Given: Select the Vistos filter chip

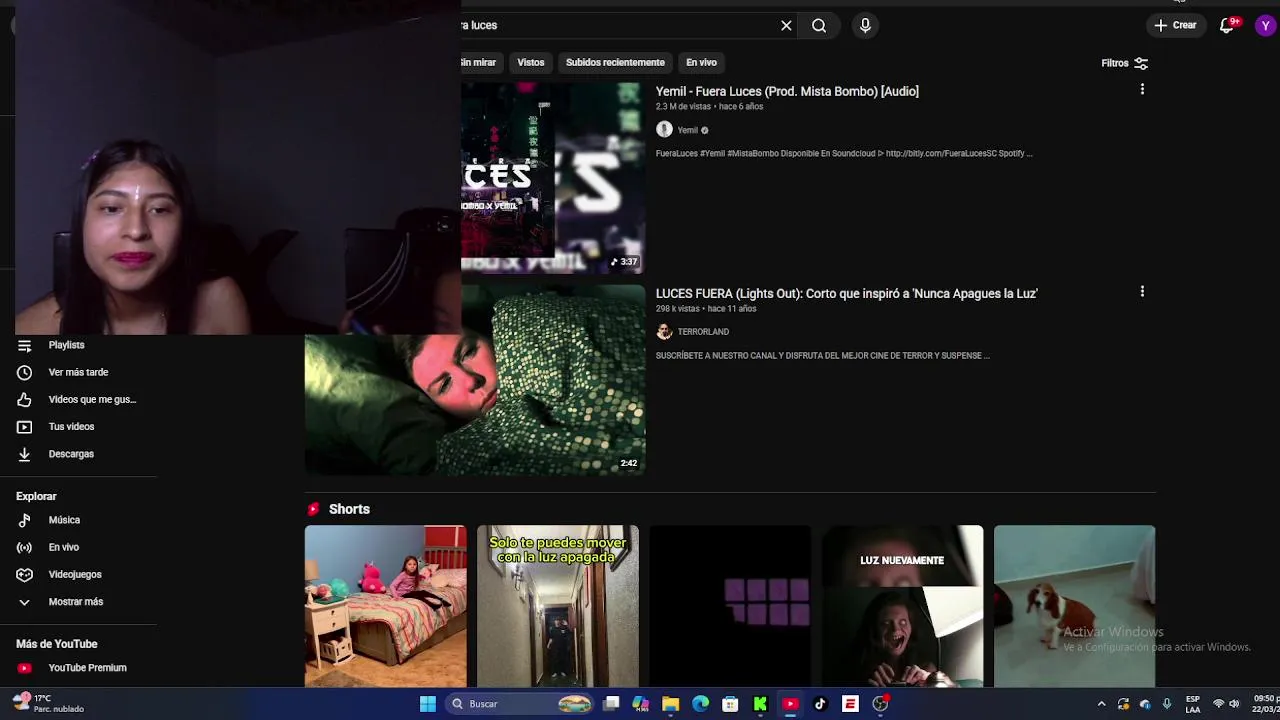Looking at the screenshot, I should pos(531,62).
